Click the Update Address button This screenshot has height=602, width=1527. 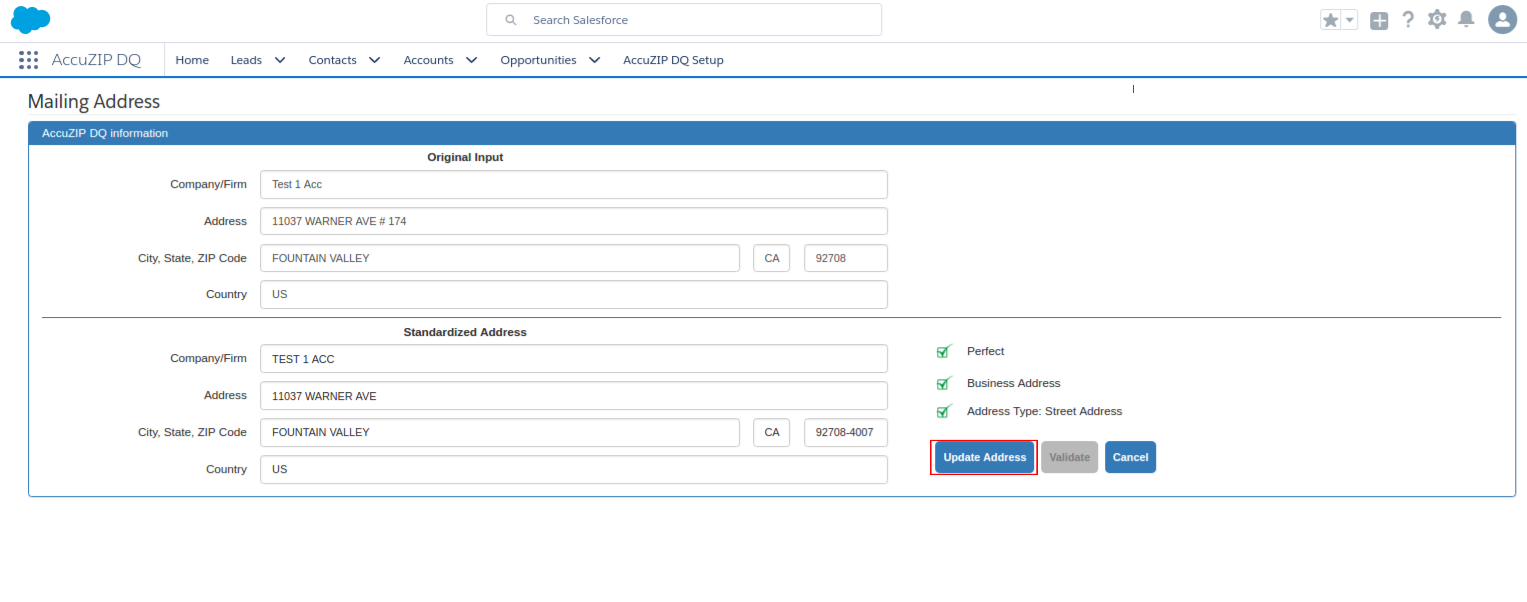point(983,457)
